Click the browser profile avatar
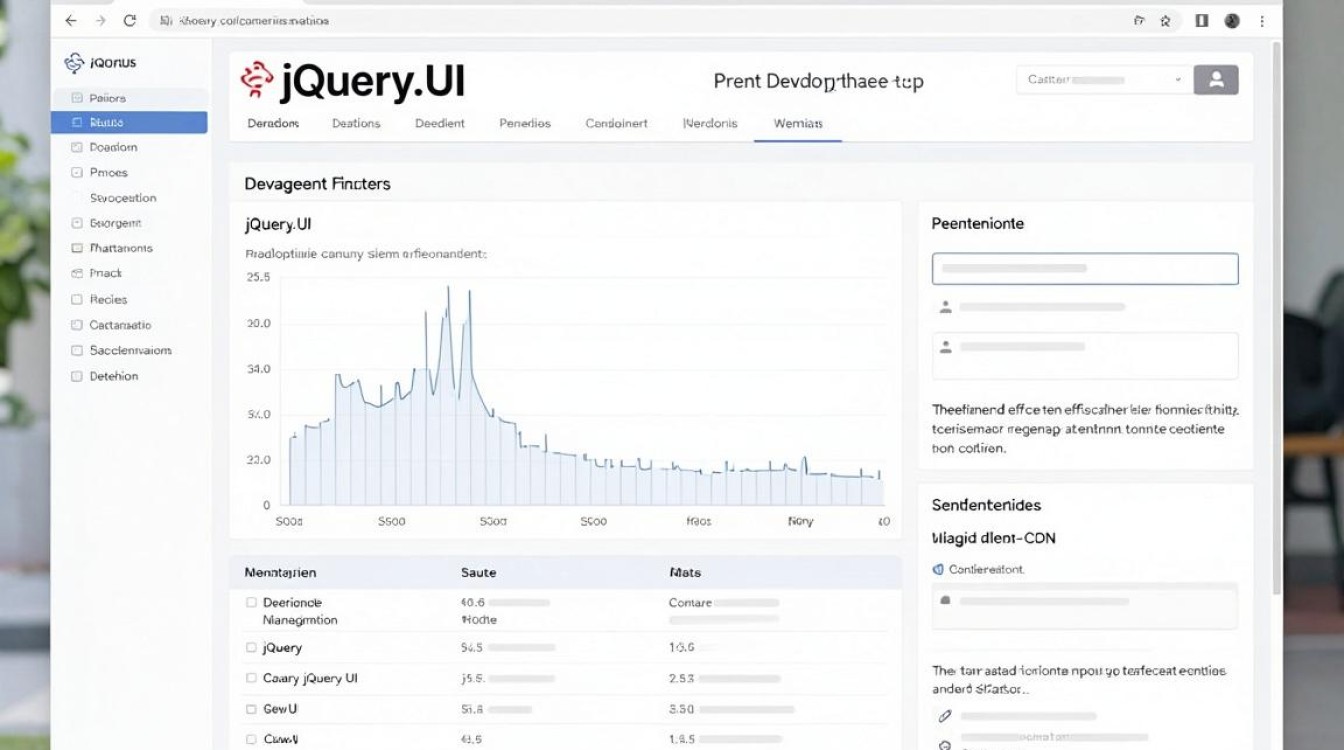 tap(1232, 20)
